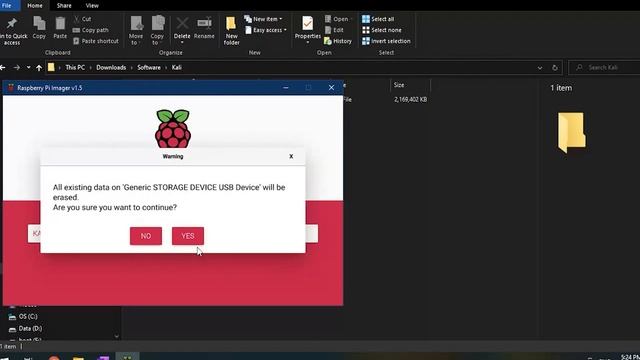
Task: Click Kali in address breadcrumb
Action: pyautogui.click(x=176, y=67)
